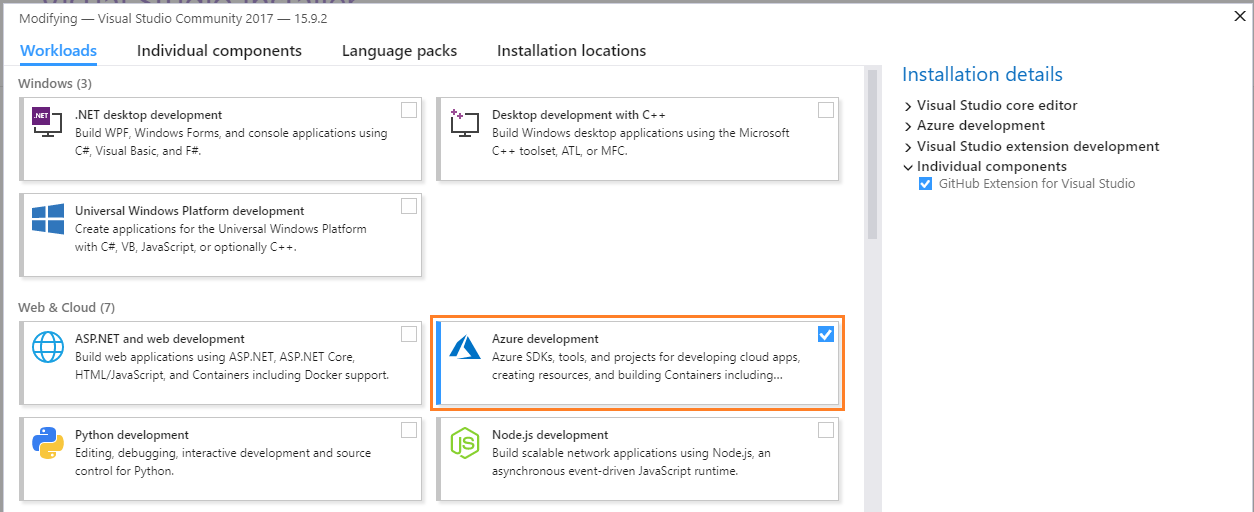This screenshot has height=512, width=1254.
Task: Open the Language packs tab
Action: click(399, 51)
